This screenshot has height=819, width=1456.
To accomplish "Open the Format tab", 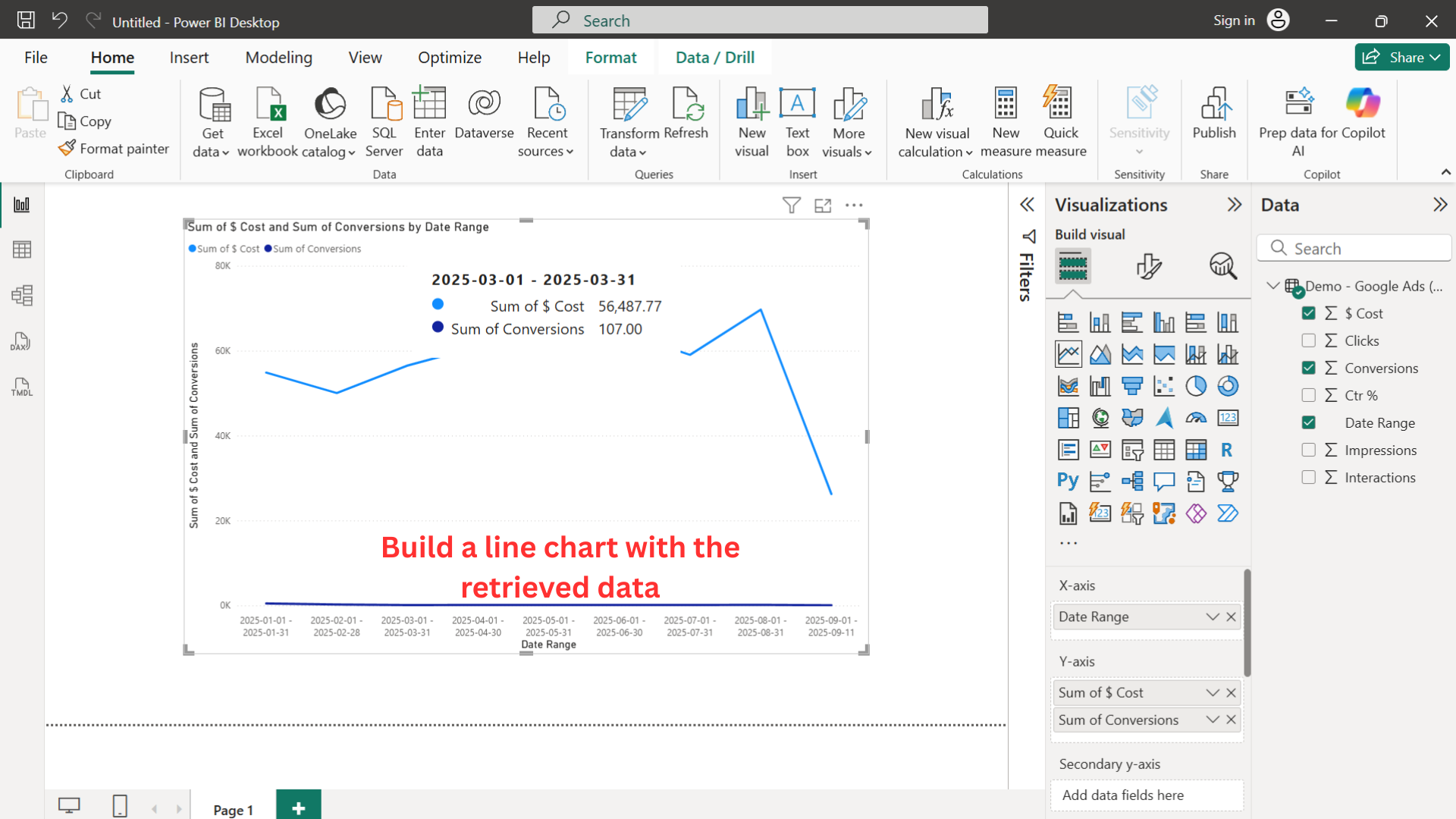I will [610, 57].
